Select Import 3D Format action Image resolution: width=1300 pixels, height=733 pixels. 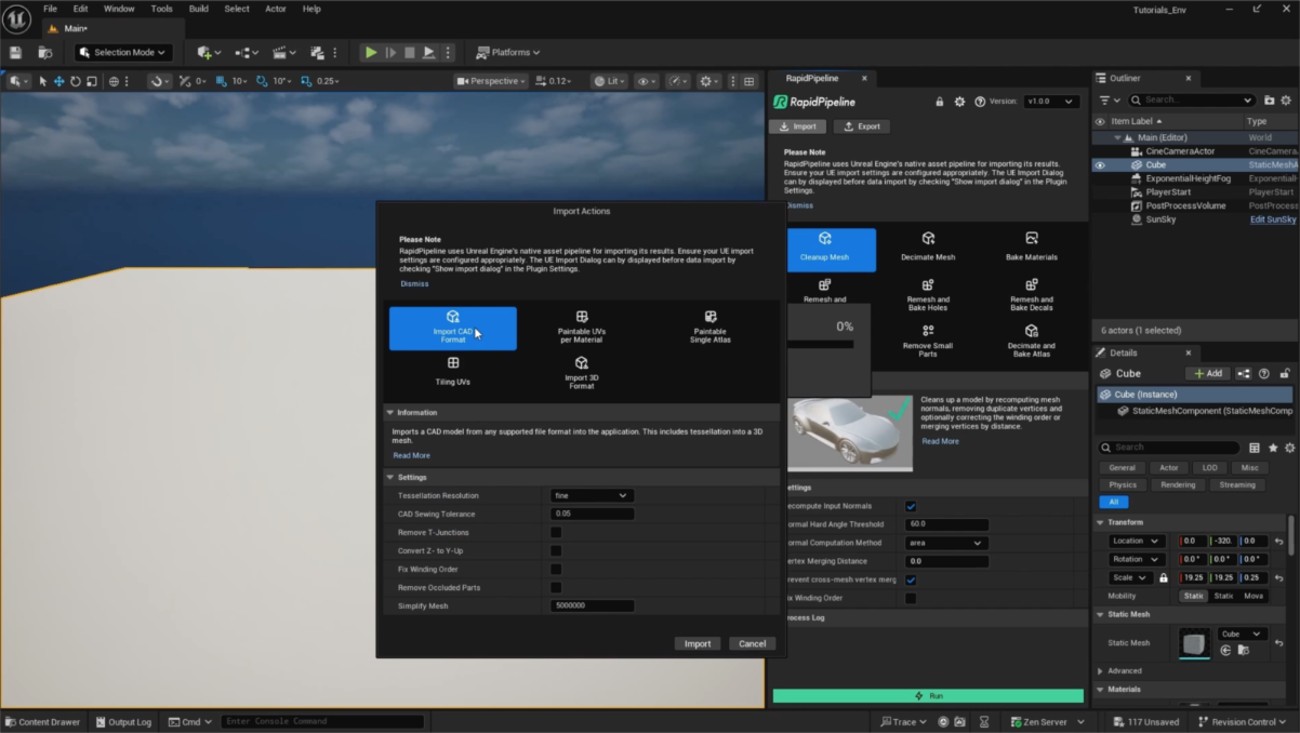581,371
